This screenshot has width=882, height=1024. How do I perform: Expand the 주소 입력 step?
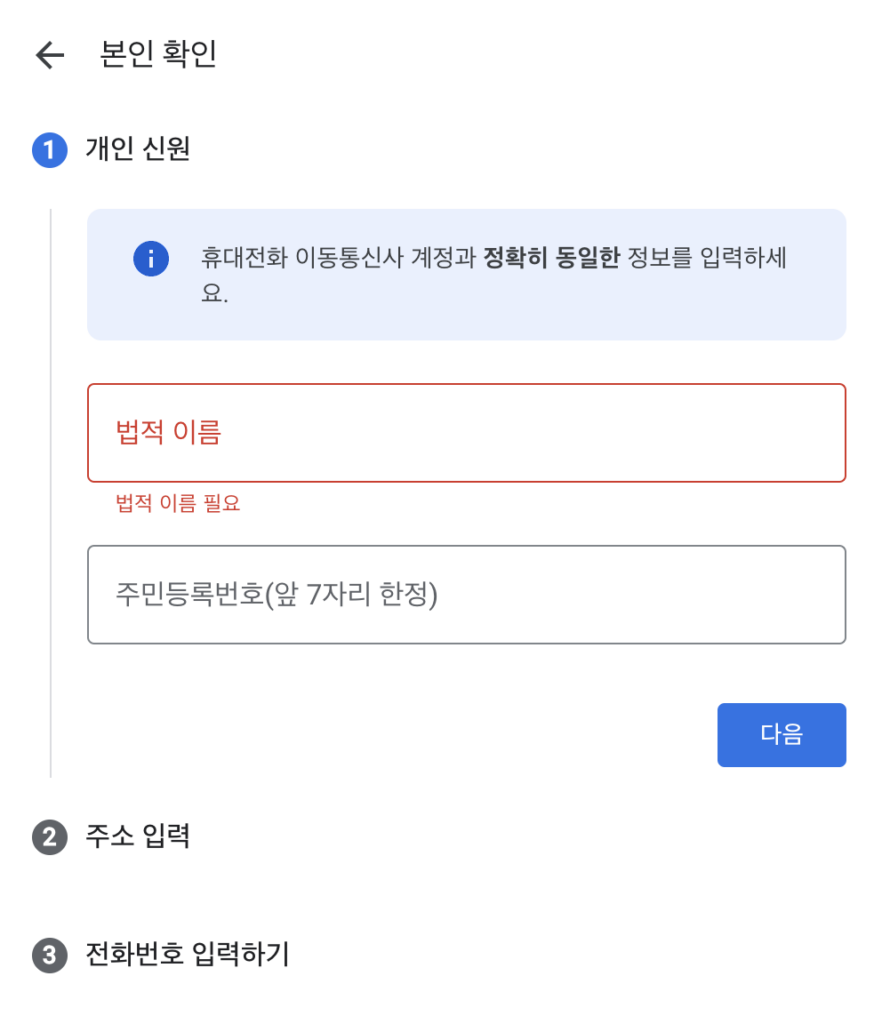138,836
